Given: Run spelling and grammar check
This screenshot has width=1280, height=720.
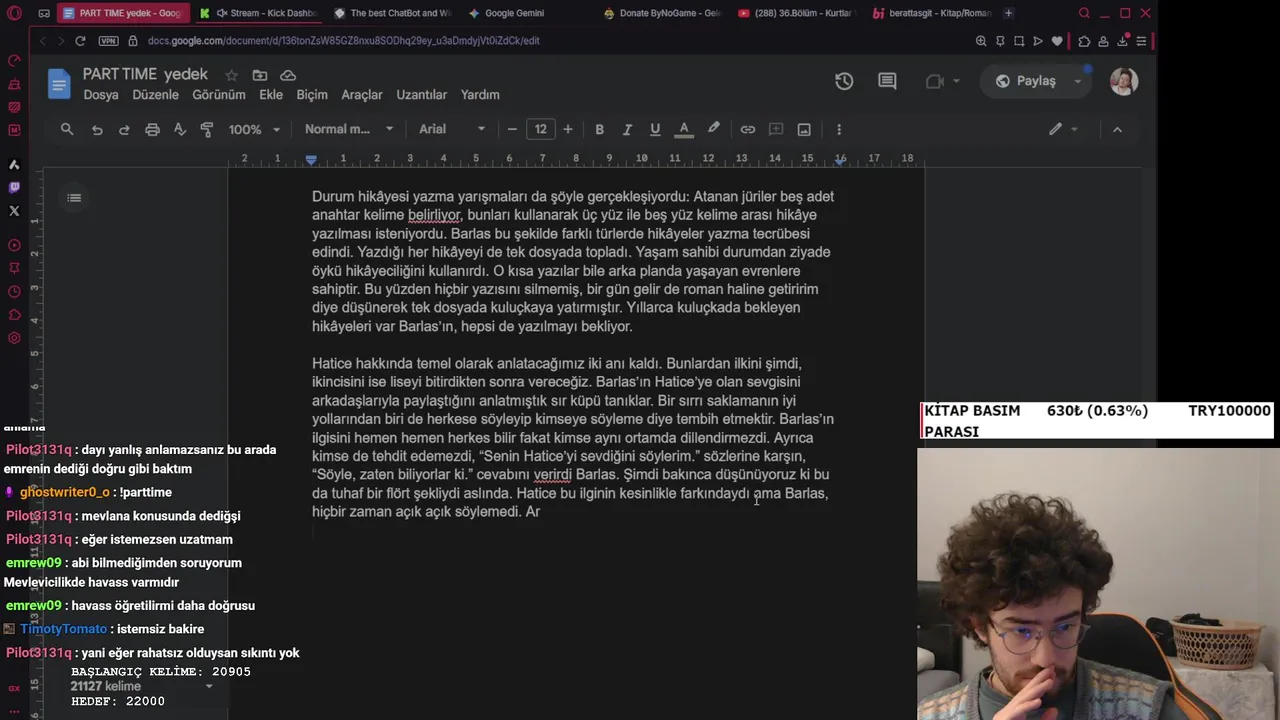Looking at the screenshot, I should pos(180,129).
